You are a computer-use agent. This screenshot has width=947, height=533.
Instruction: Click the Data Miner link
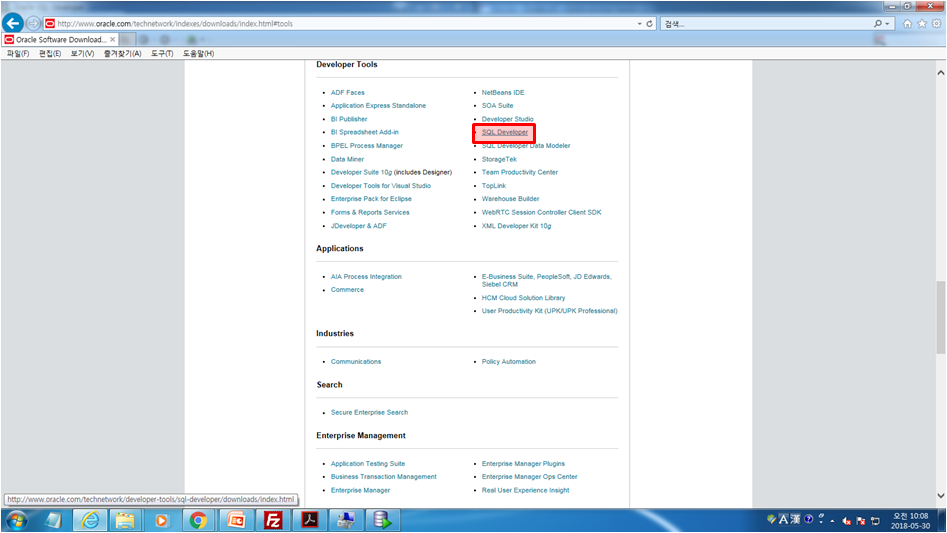347,159
